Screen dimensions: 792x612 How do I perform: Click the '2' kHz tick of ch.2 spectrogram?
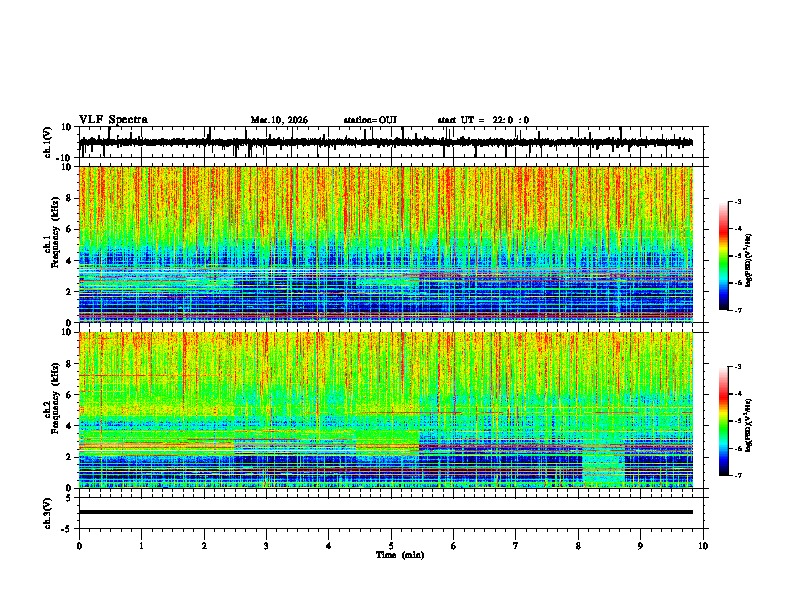[x=70, y=457]
